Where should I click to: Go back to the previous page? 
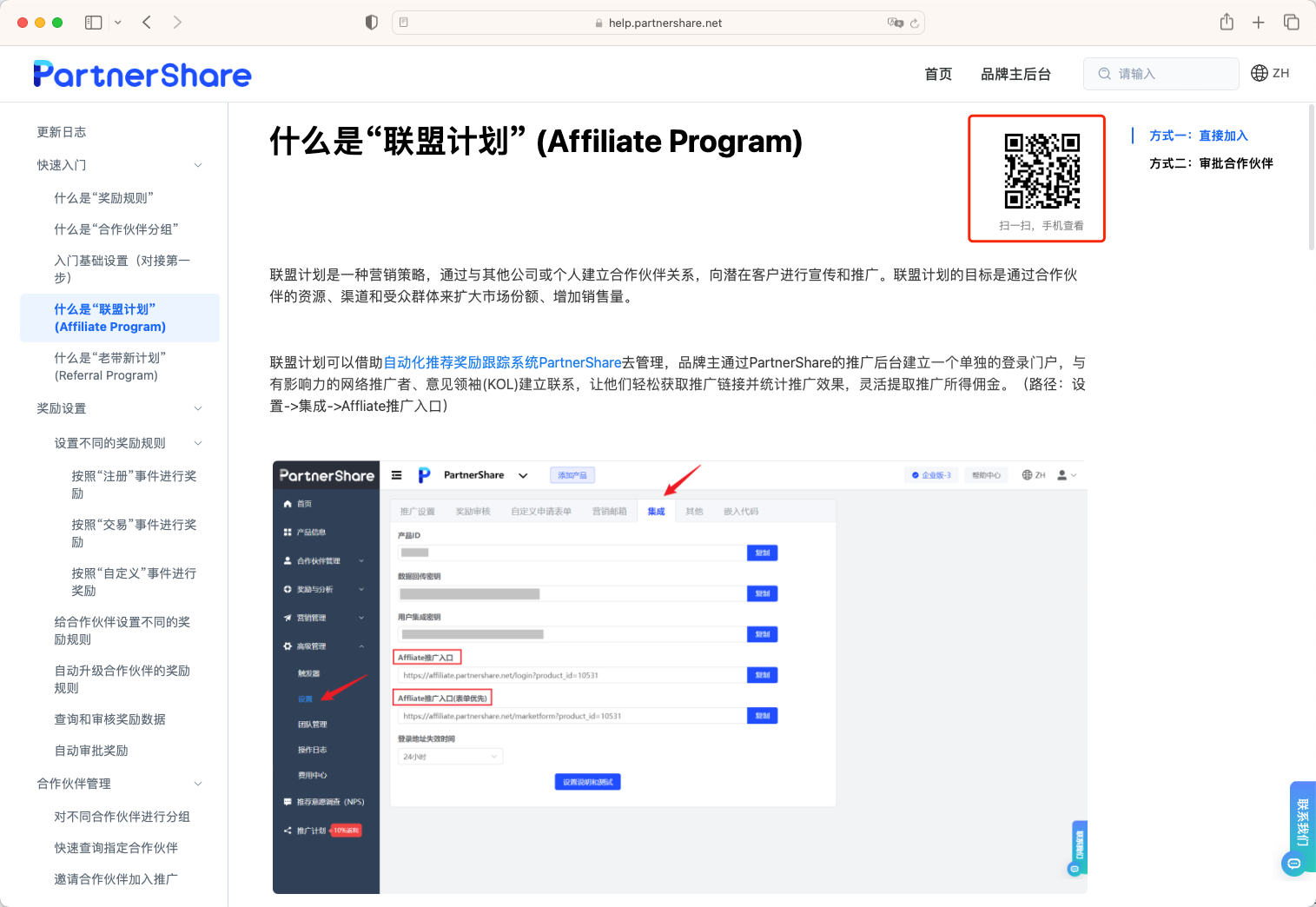tap(147, 23)
